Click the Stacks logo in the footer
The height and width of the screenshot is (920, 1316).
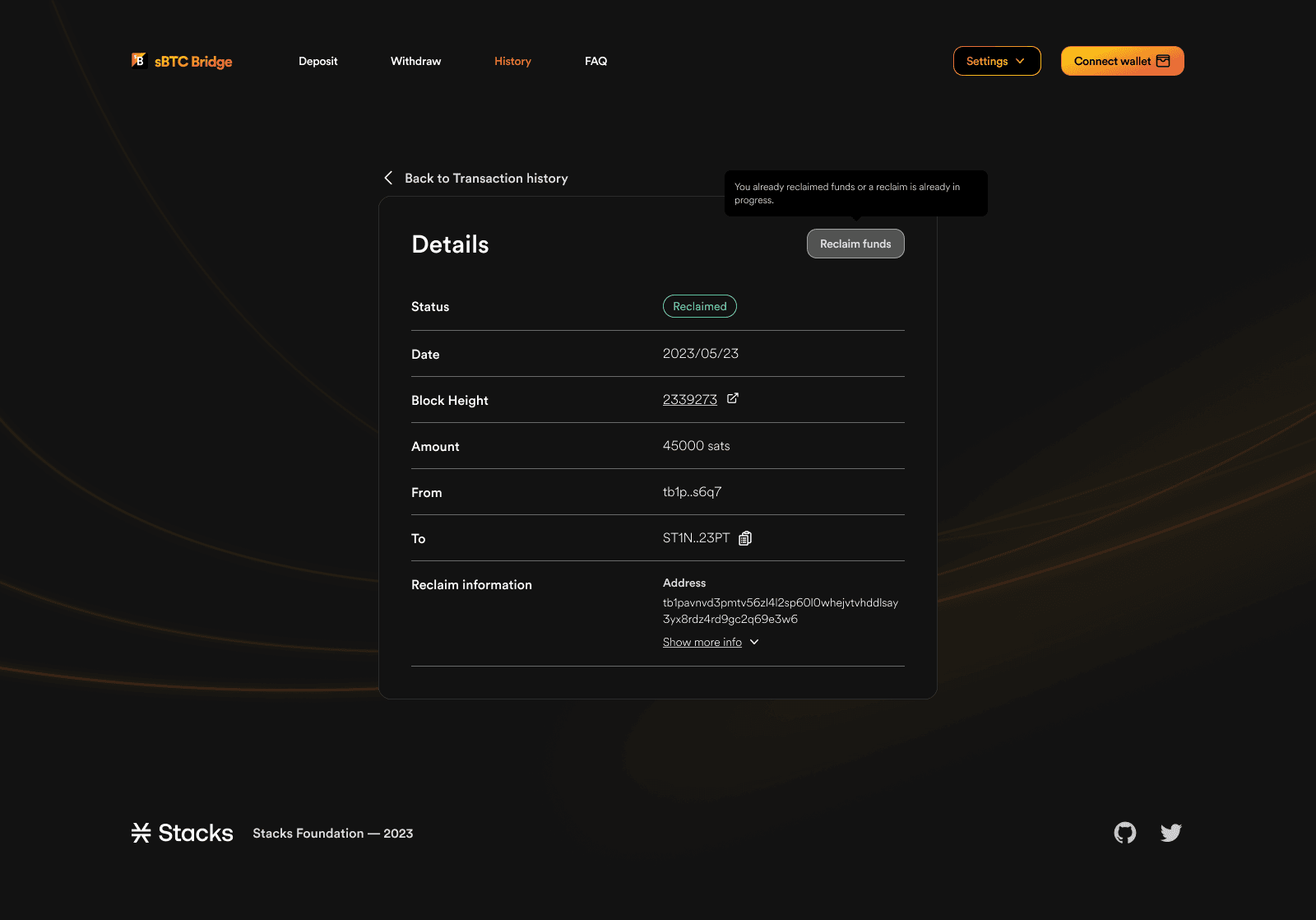[181, 833]
